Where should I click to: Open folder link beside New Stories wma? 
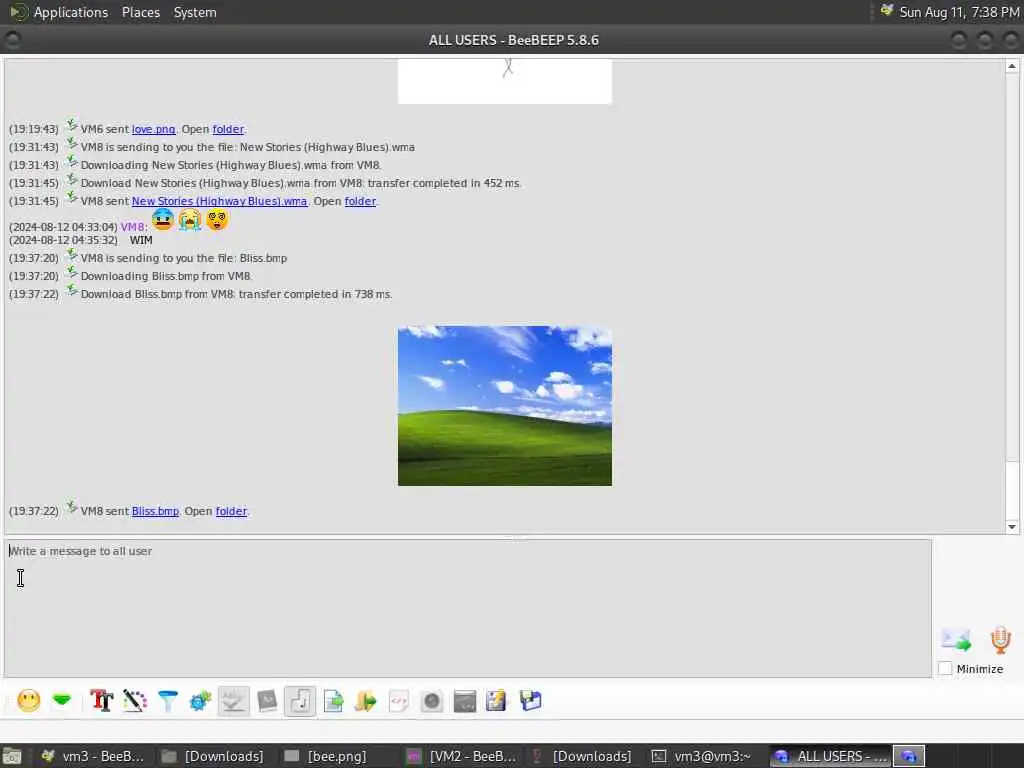[360, 201]
